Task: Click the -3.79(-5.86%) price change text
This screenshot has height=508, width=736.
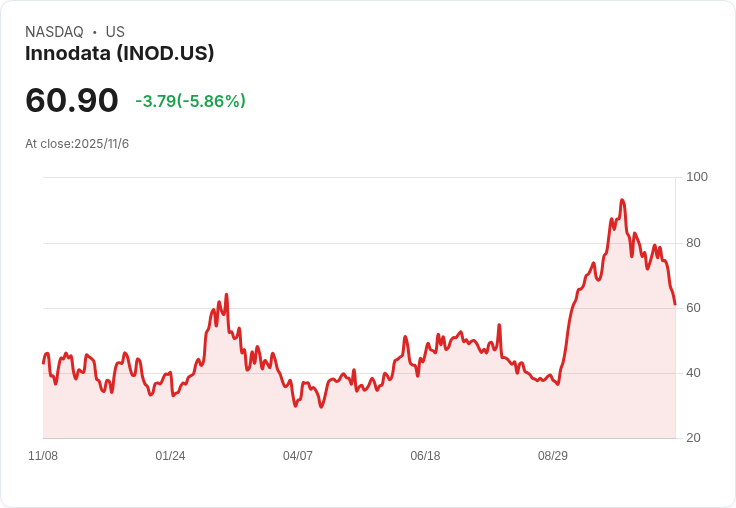Action: (x=190, y=101)
